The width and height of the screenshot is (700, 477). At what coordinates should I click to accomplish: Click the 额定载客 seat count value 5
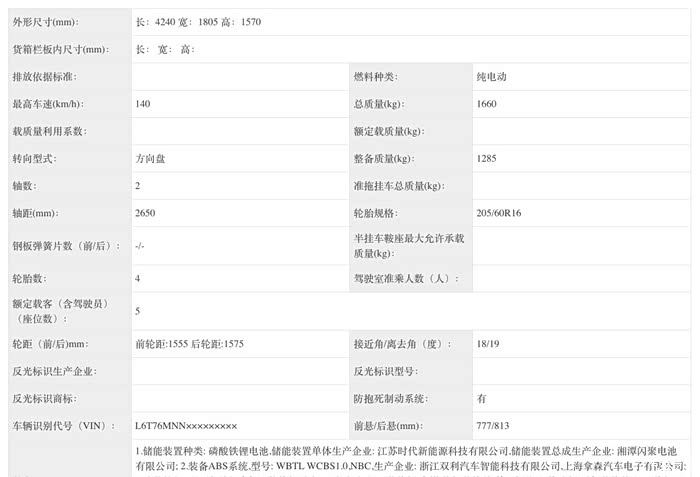[x=138, y=311]
